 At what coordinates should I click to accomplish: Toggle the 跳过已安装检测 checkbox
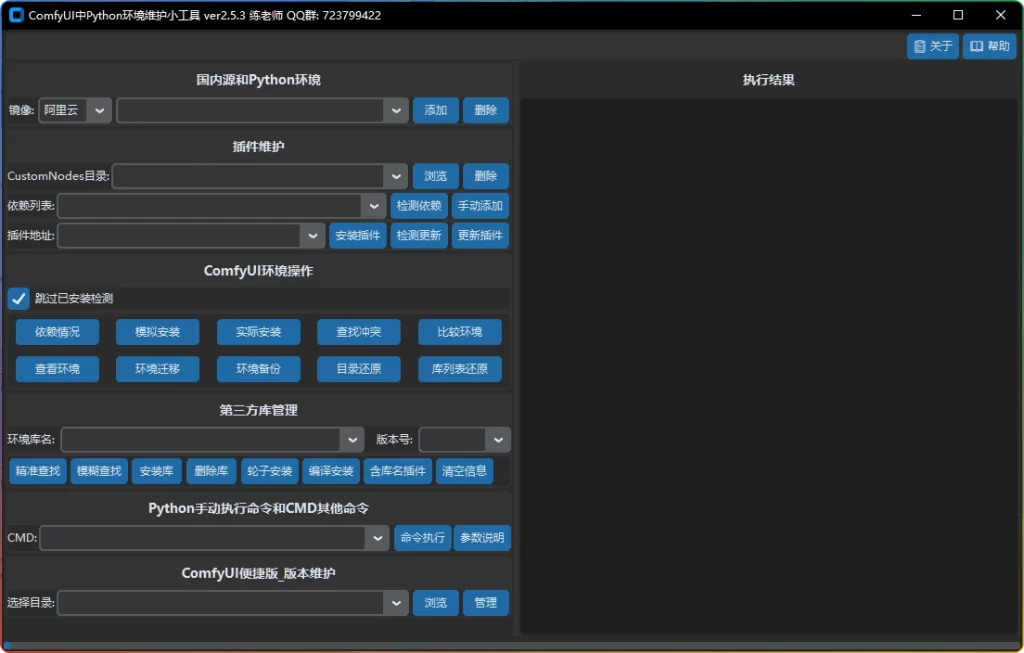(x=18, y=297)
